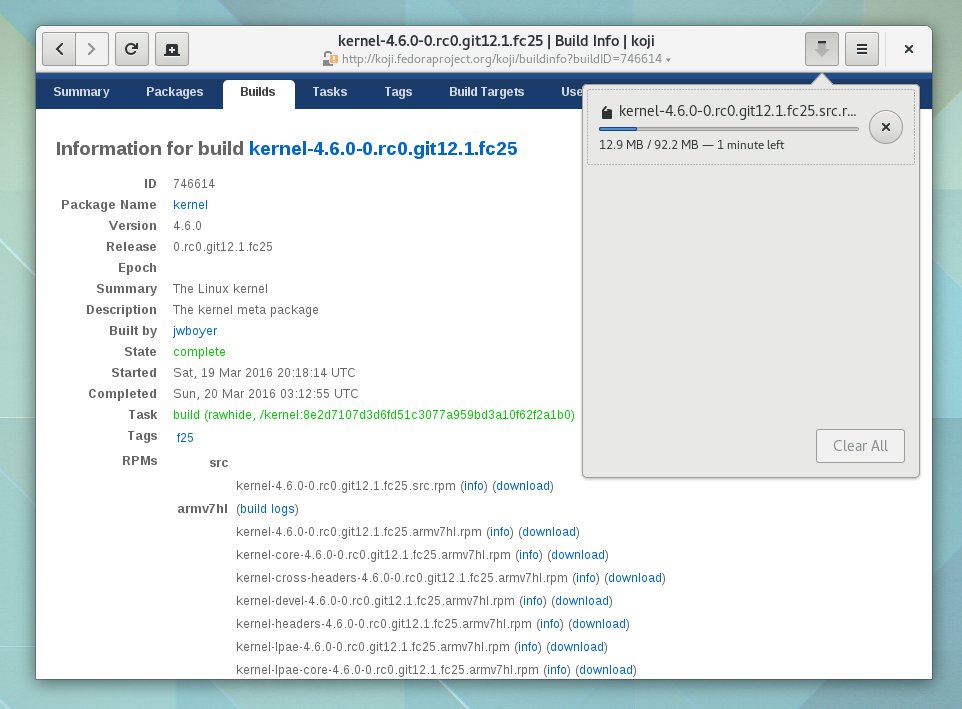Download kernel-core armv7hl rpm
Screen dimensions: 962x709
(578, 555)
